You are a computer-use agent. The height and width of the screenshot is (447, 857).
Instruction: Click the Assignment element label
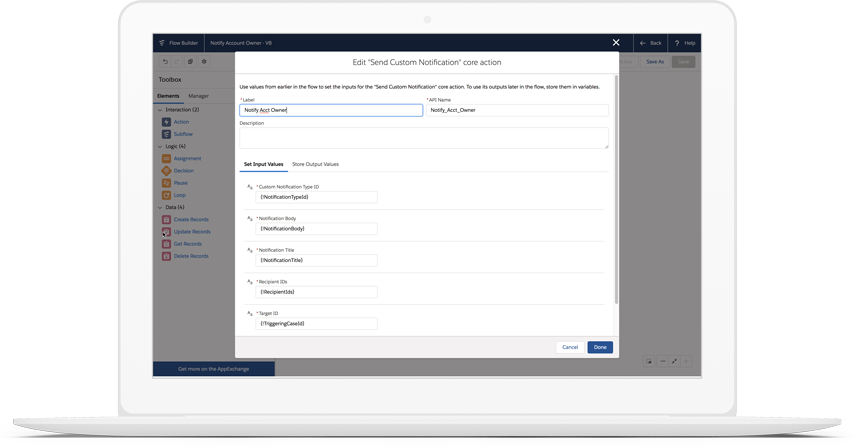coord(187,158)
